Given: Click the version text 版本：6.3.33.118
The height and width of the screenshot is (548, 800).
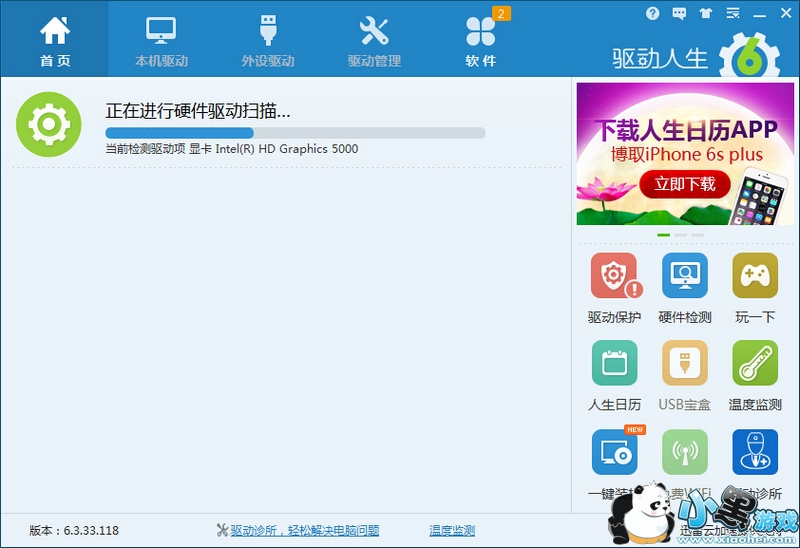Looking at the screenshot, I should point(74,531).
